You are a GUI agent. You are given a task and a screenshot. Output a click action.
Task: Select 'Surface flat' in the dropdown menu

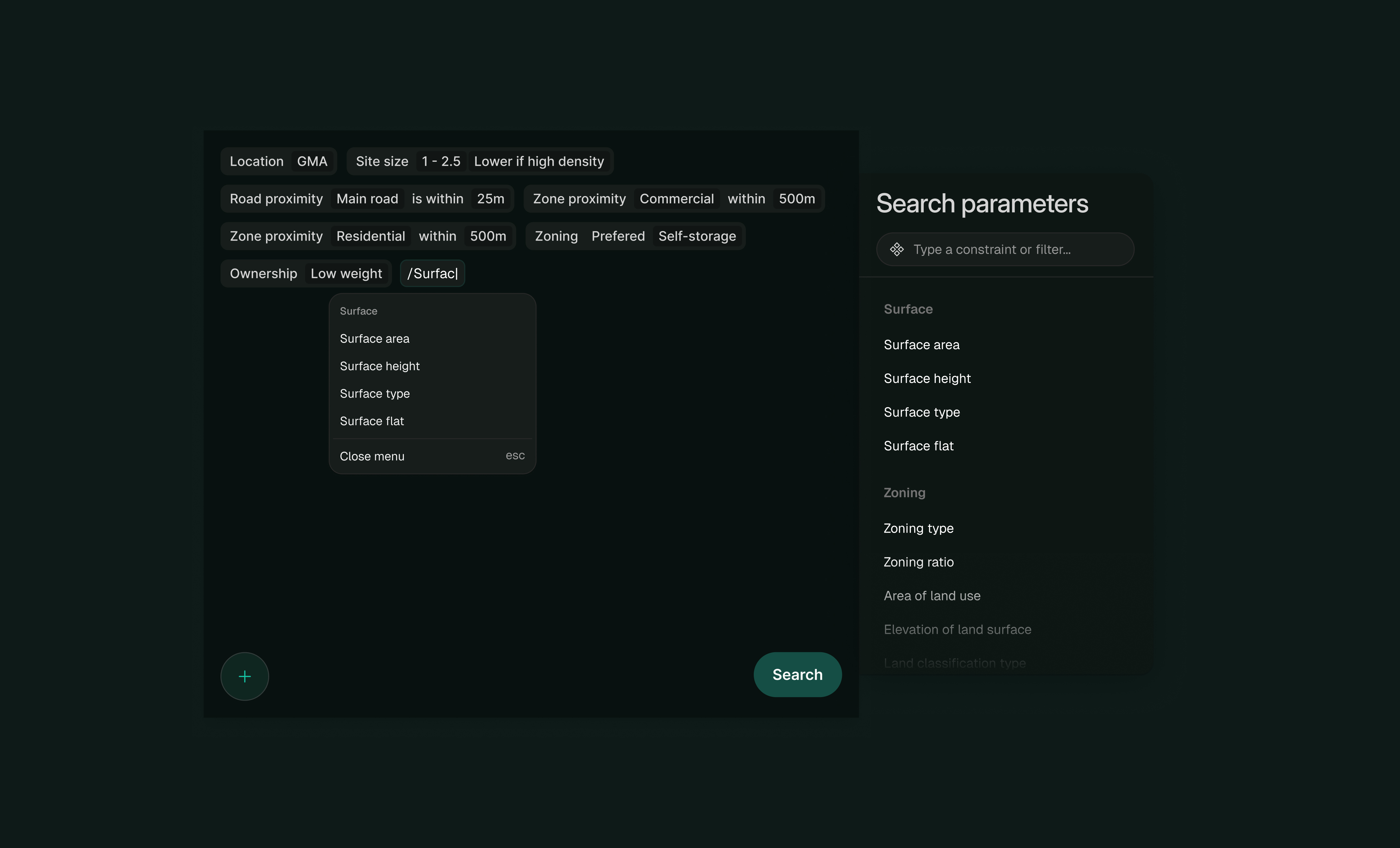[432, 421]
